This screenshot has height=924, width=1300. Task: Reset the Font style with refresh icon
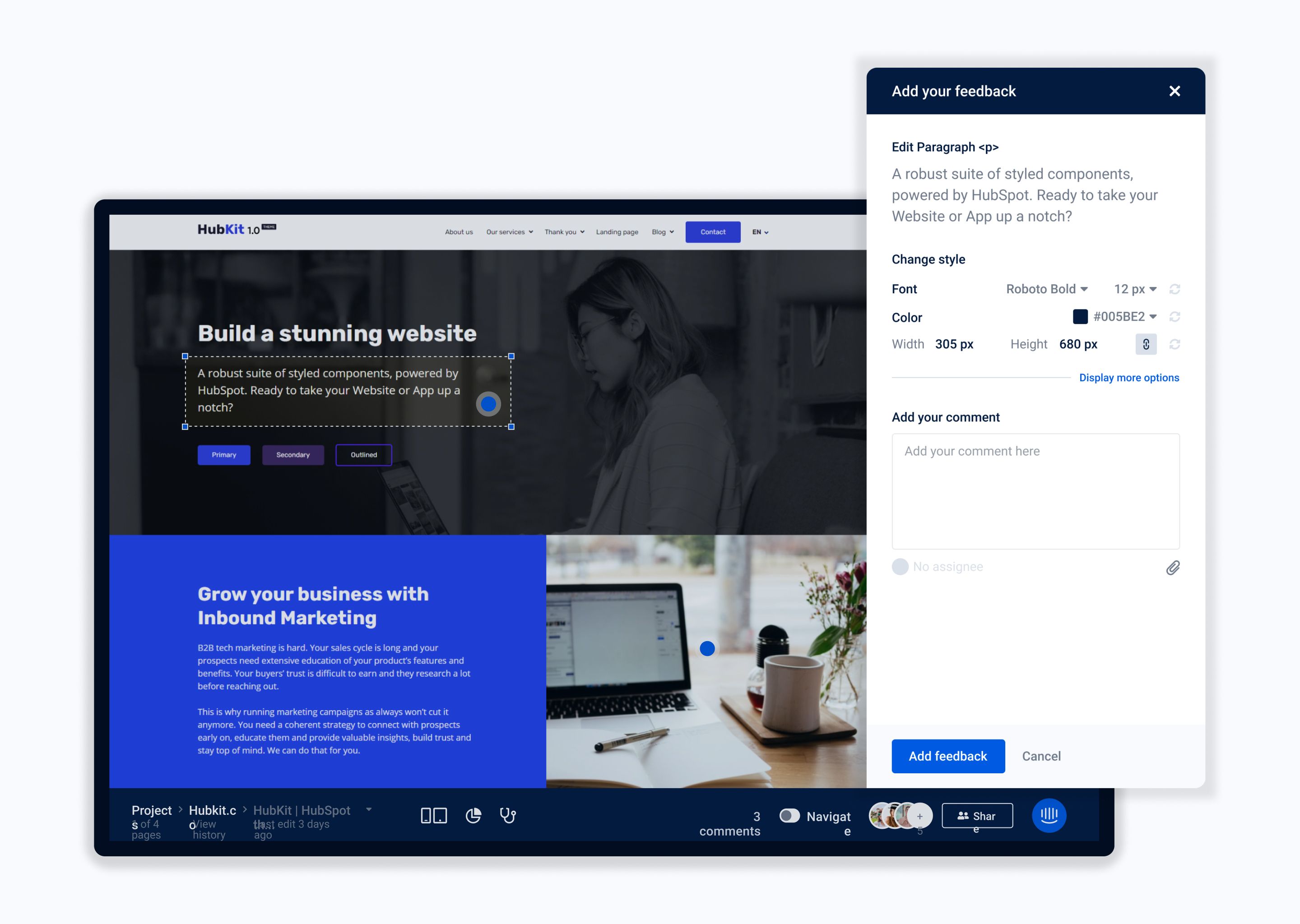(x=1174, y=289)
